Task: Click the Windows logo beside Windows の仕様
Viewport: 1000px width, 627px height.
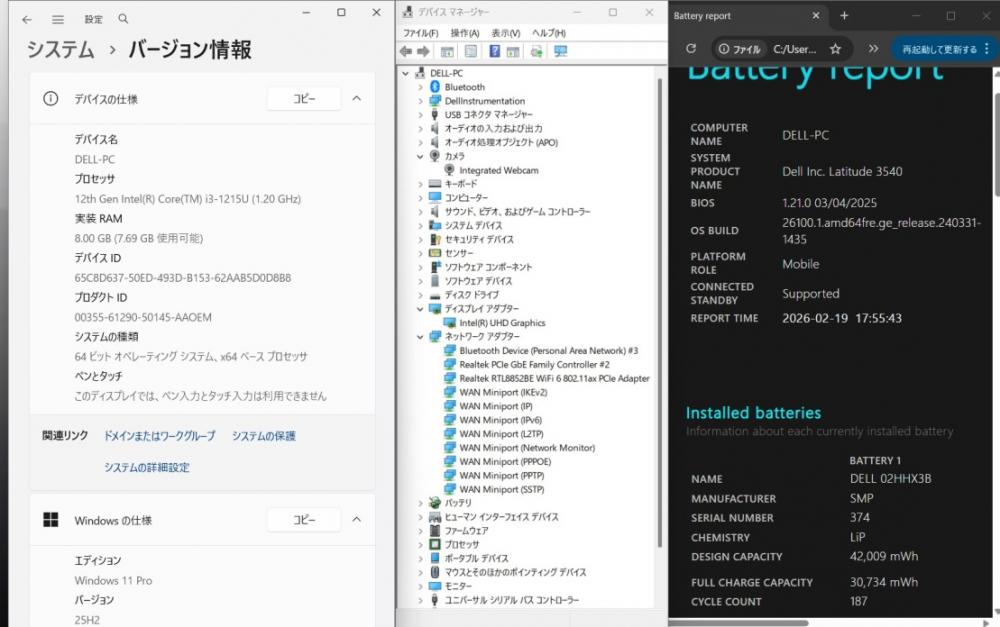Action: (50, 520)
